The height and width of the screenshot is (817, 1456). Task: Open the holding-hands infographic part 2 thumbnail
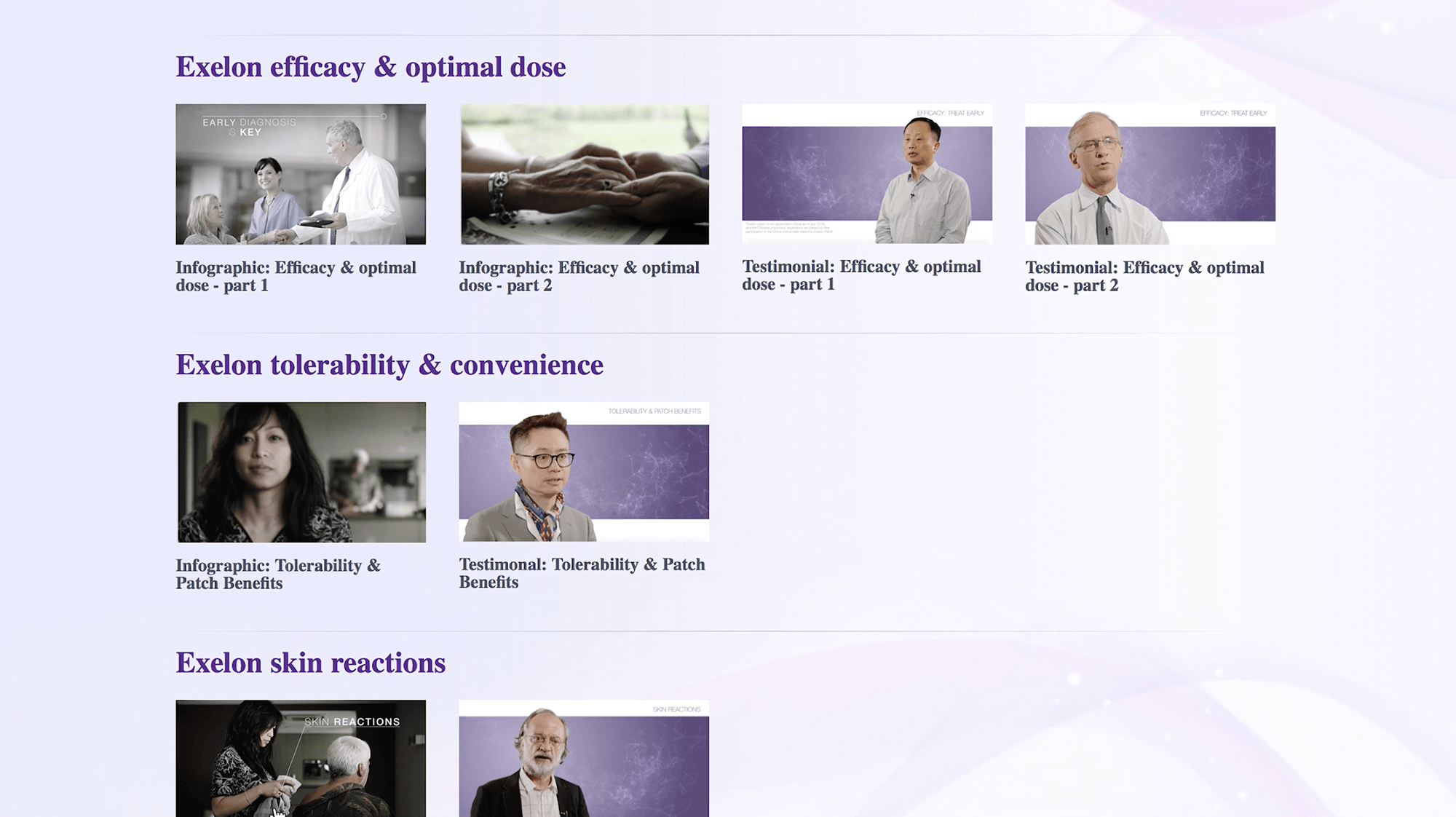584,174
